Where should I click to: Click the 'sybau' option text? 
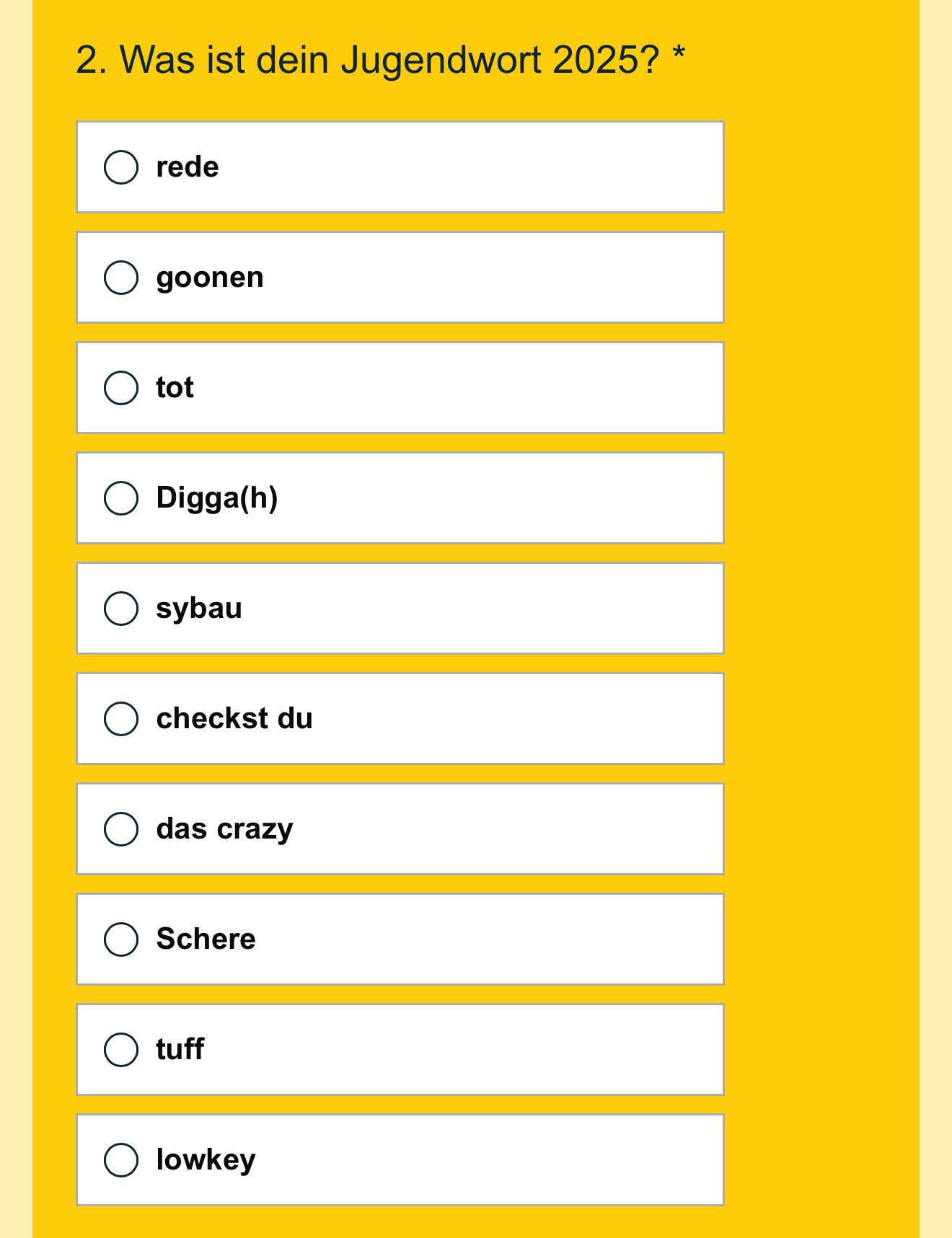(x=199, y=609)
